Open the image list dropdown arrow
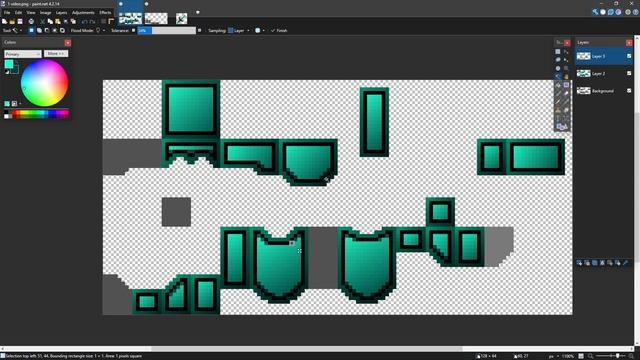This screenshot has height=360, width=640. pos(198,12)
